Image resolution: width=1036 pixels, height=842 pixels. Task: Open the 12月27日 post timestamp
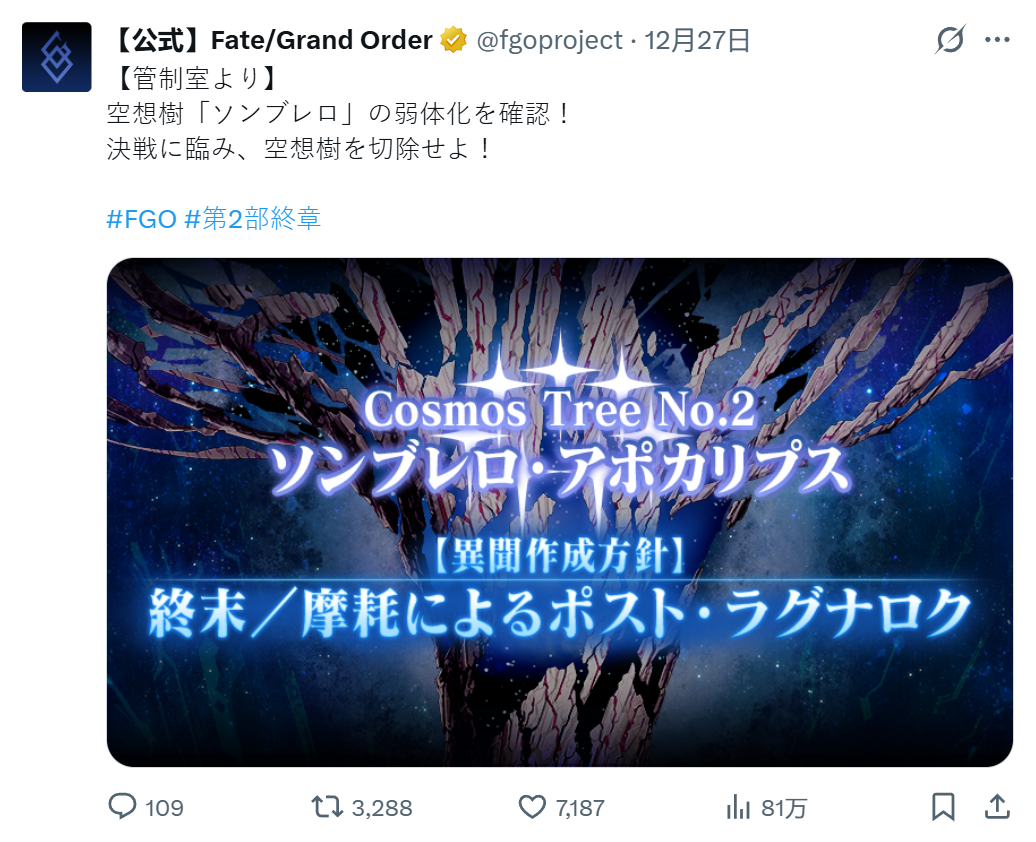697,40
